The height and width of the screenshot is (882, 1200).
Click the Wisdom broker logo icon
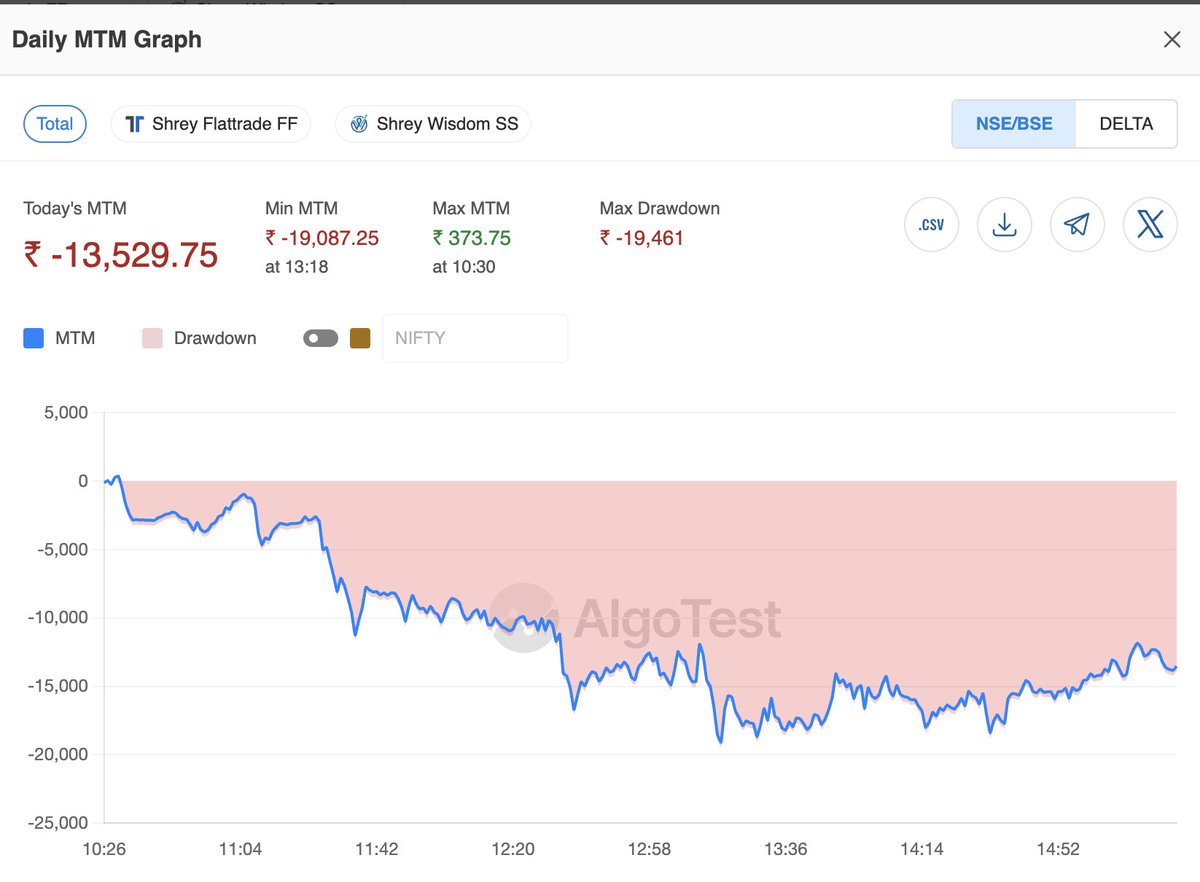click(x=359, y=124)
